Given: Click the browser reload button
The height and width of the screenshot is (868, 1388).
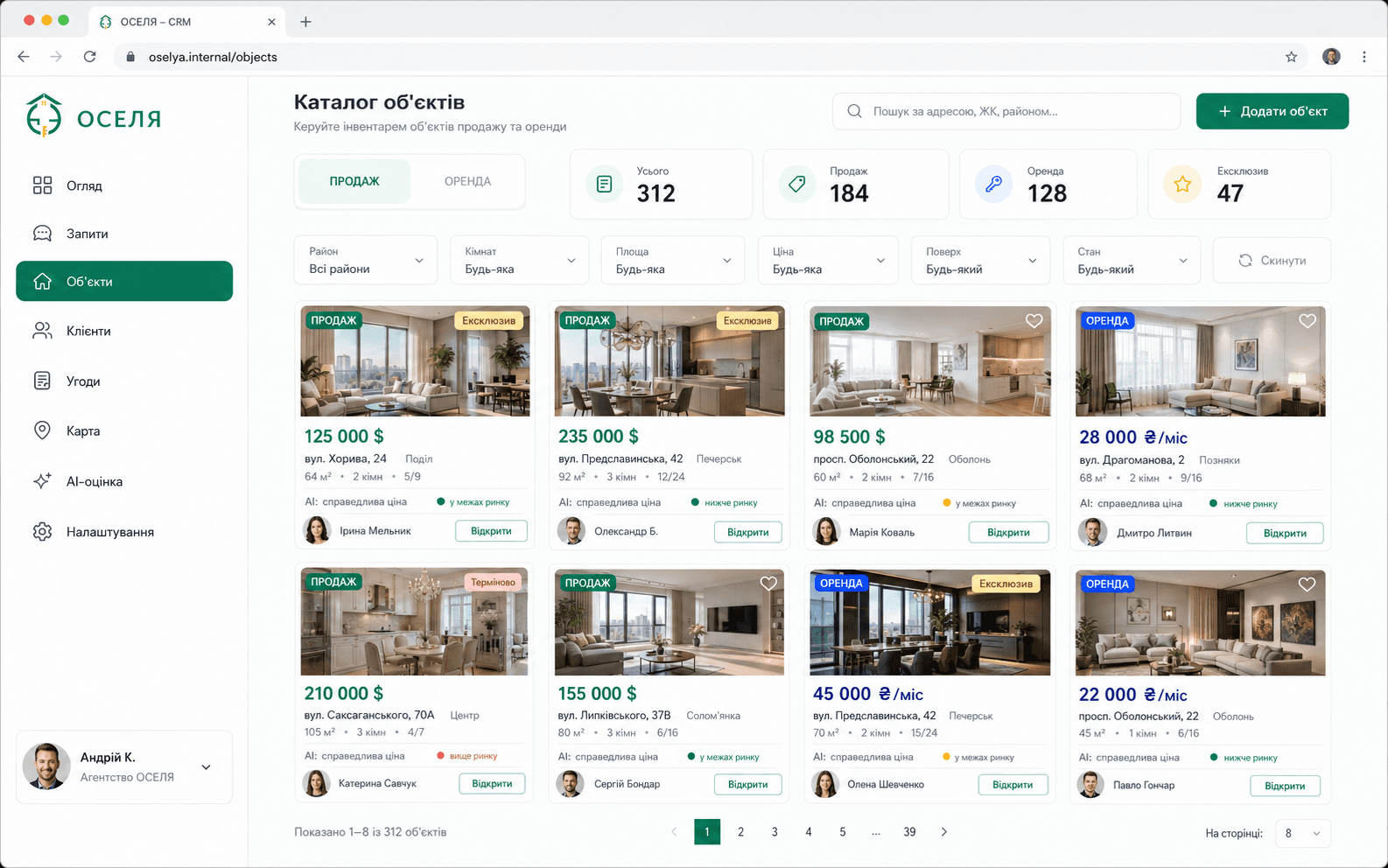Looking at the screenshot, I should pos(89,57).
